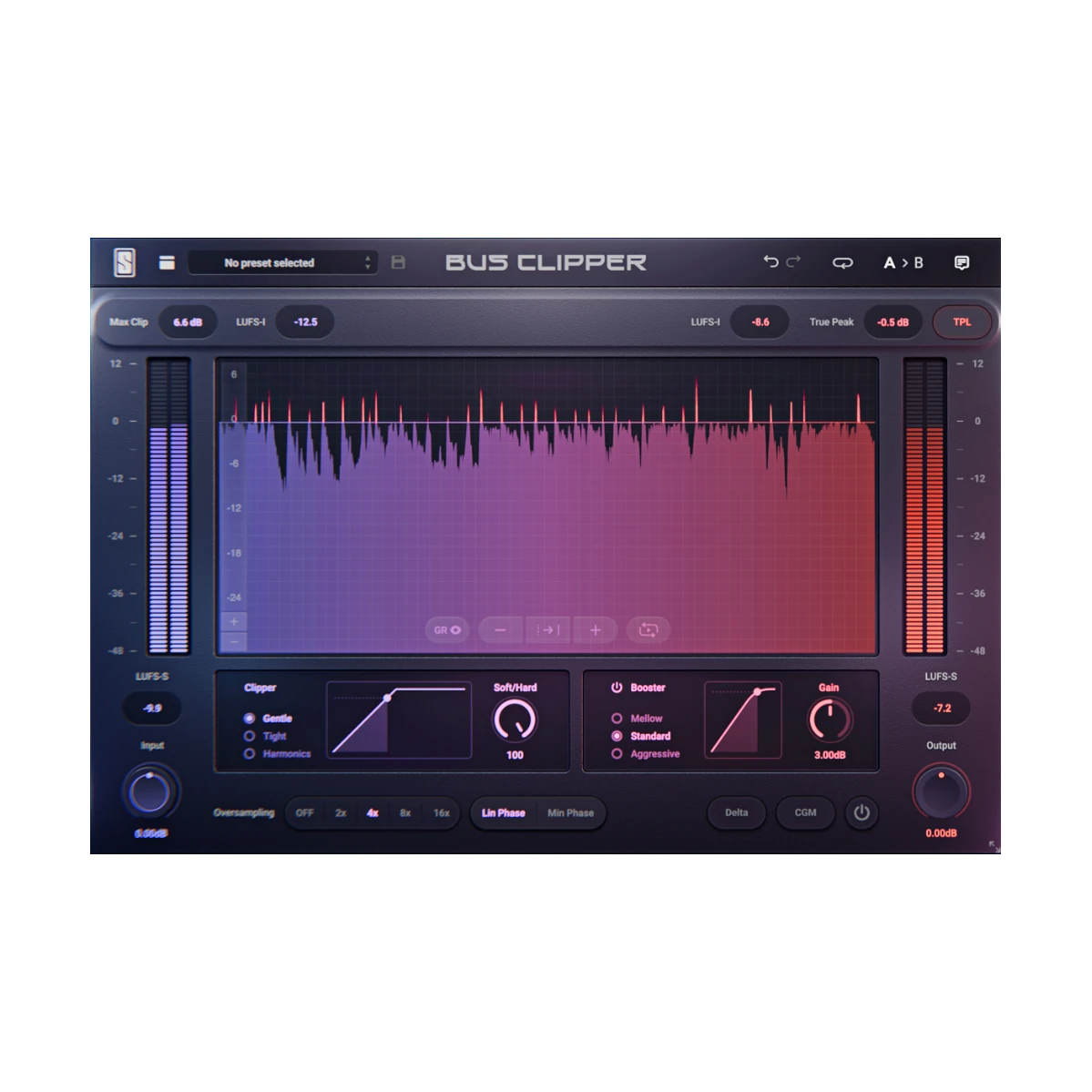This screenshot has height=1092, width=1092.
Task: Click the save preset floppy icon
Action: pyautogui.click(x=398, y=262)
